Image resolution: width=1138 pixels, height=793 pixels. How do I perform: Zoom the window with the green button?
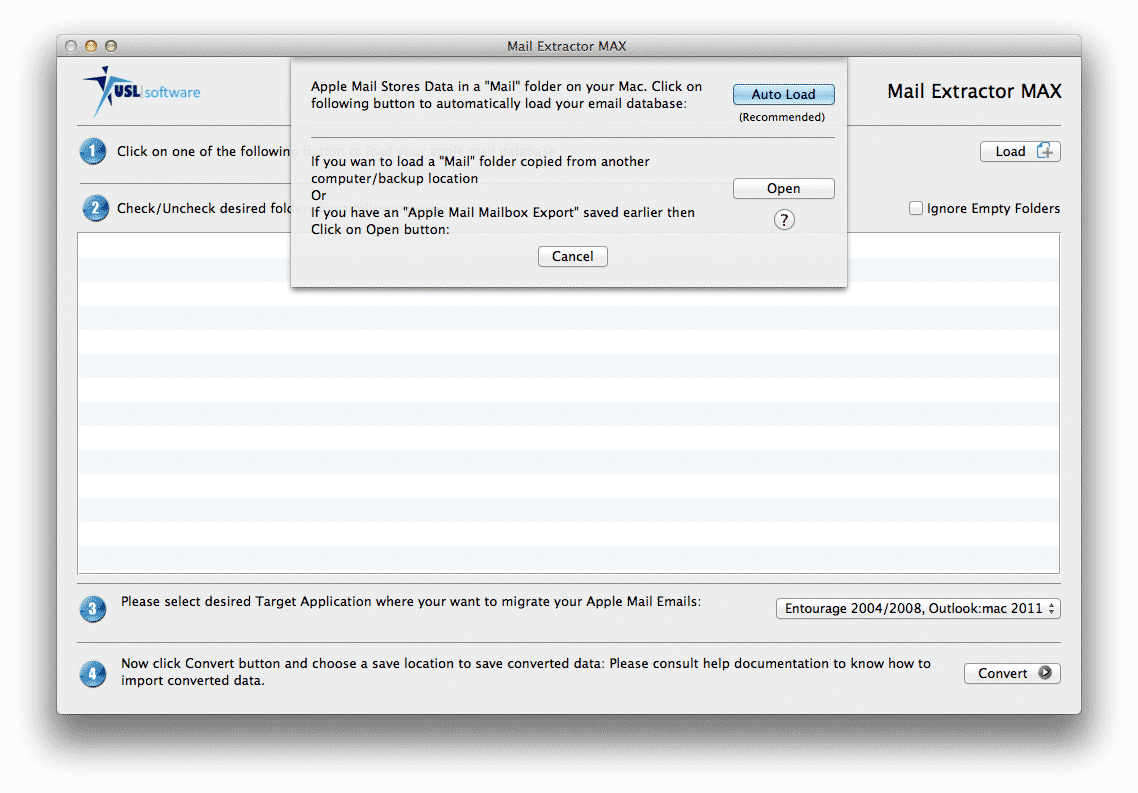tap(111, 46)
